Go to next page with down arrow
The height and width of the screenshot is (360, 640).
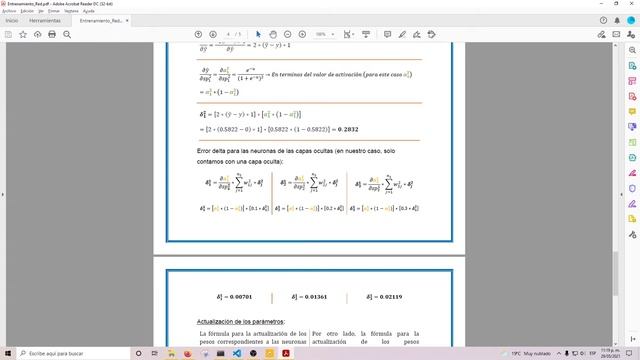click(213, 34)
